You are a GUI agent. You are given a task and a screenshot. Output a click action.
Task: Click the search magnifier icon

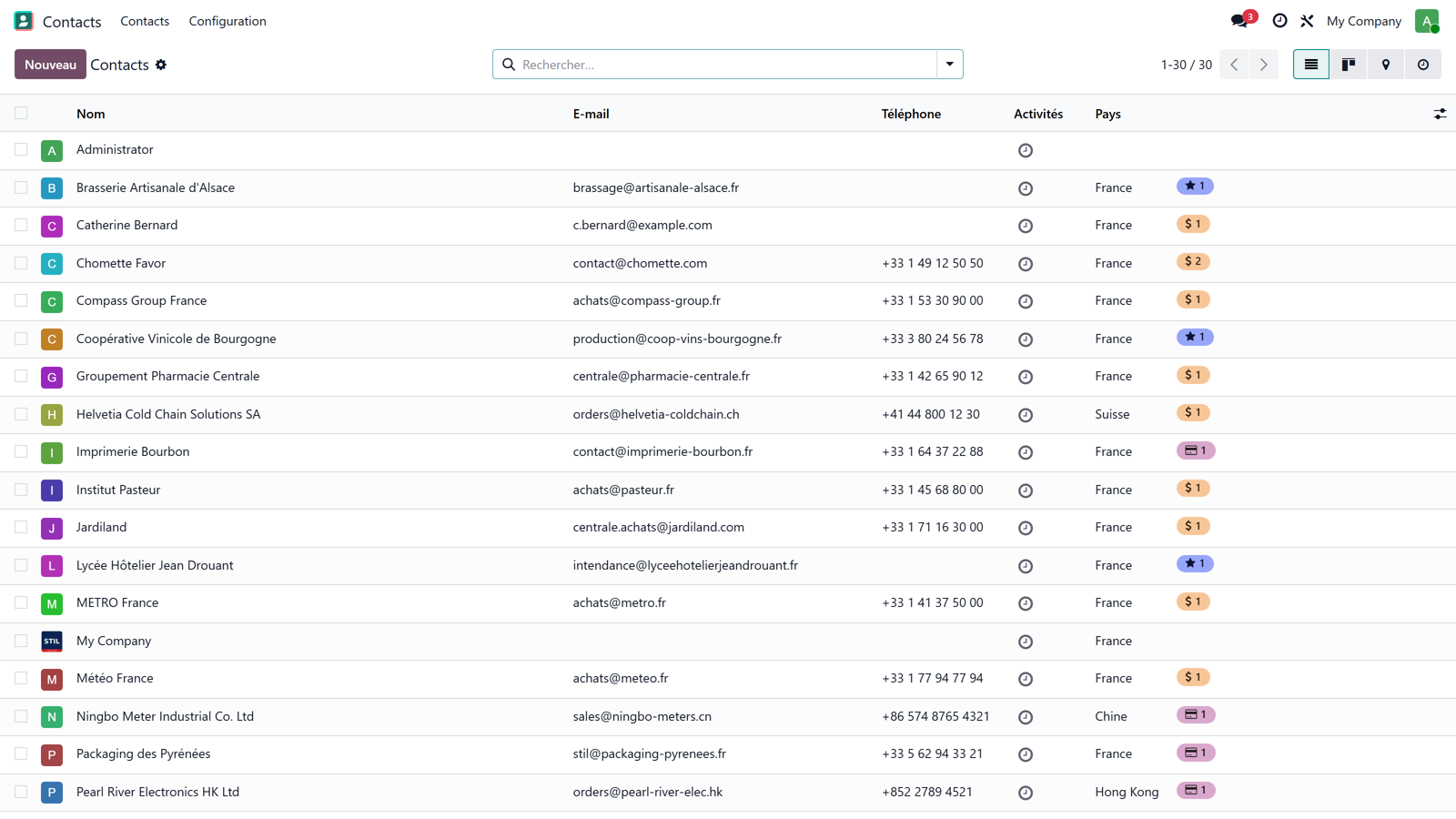[509, 65]
